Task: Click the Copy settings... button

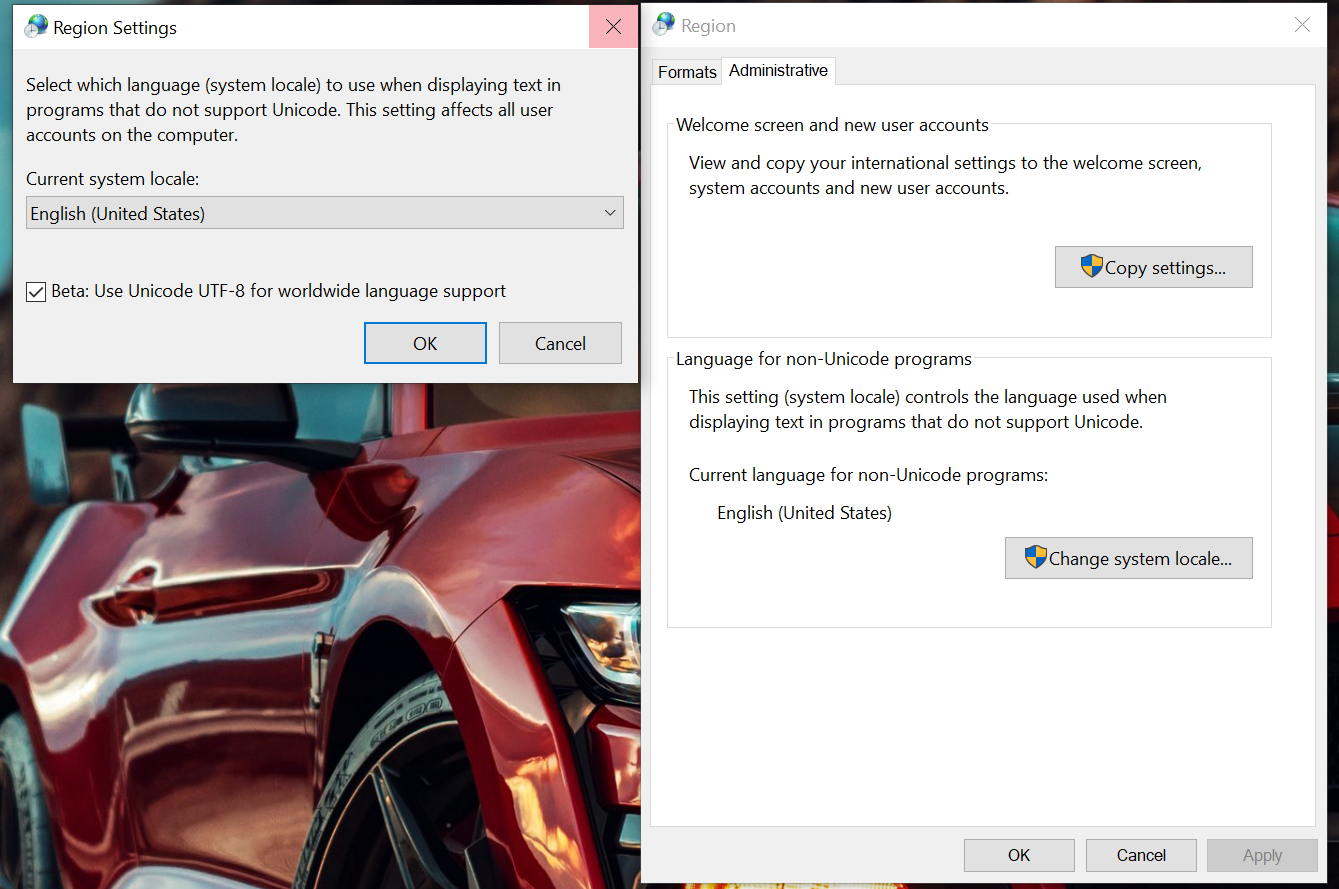Action: click(x=1153, y=267)
